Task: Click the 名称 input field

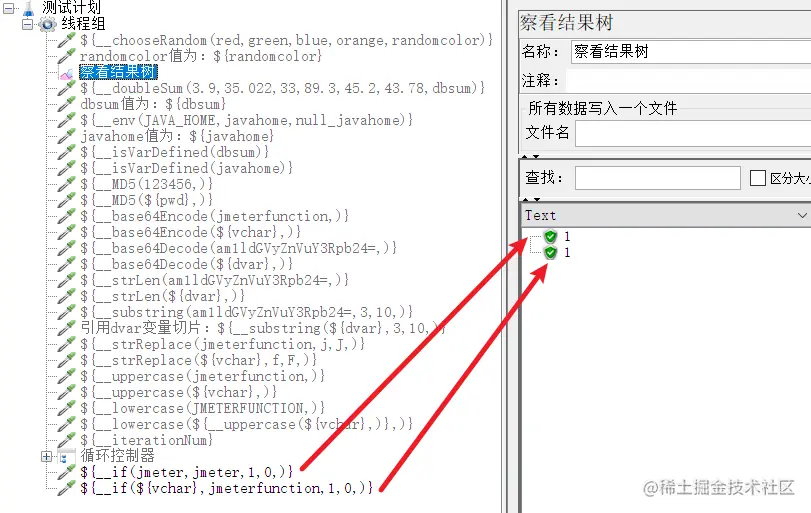Action: (691, 52)
